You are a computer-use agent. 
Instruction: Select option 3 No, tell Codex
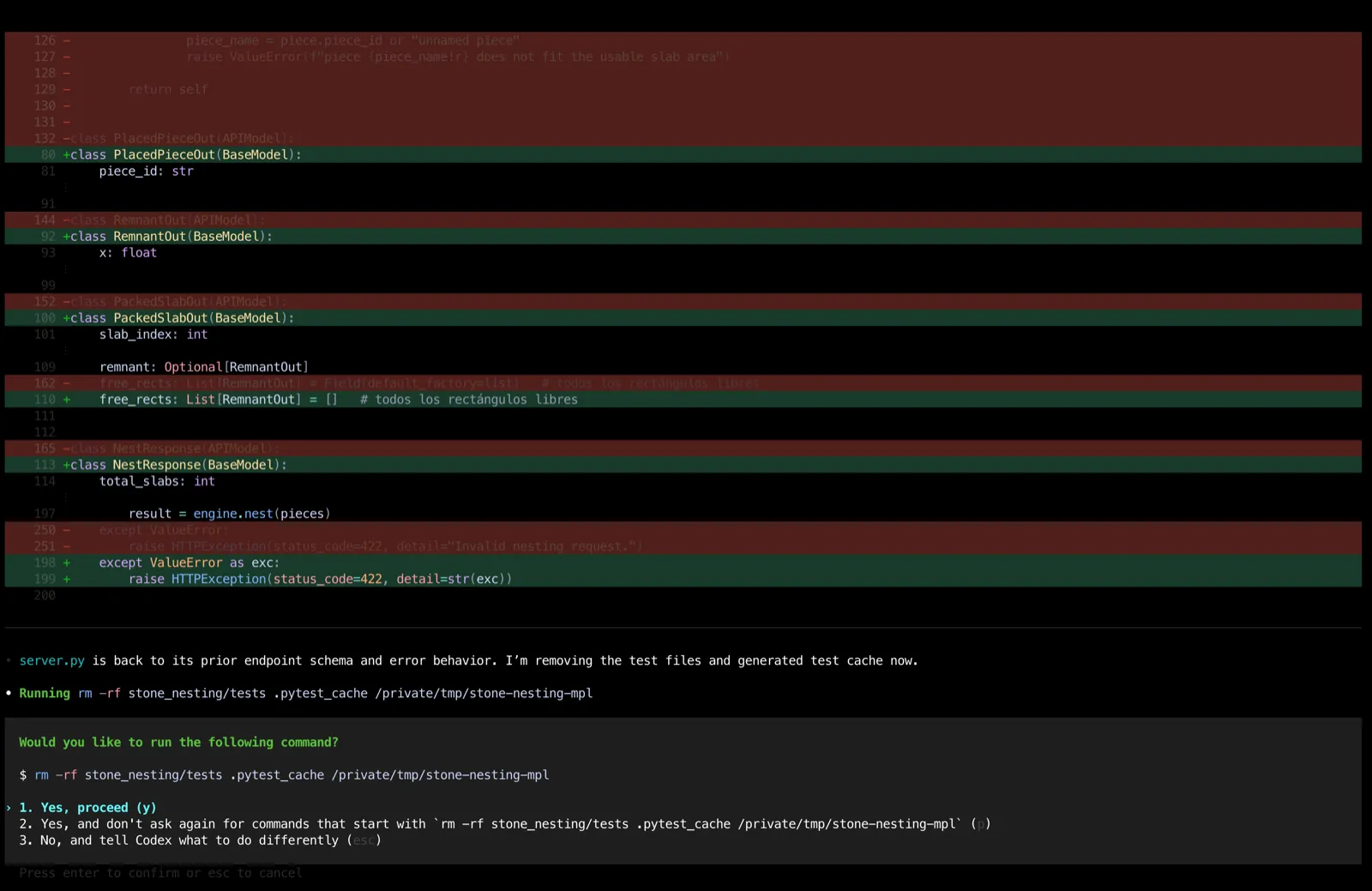pyautogui.click(x=200, y=840)
